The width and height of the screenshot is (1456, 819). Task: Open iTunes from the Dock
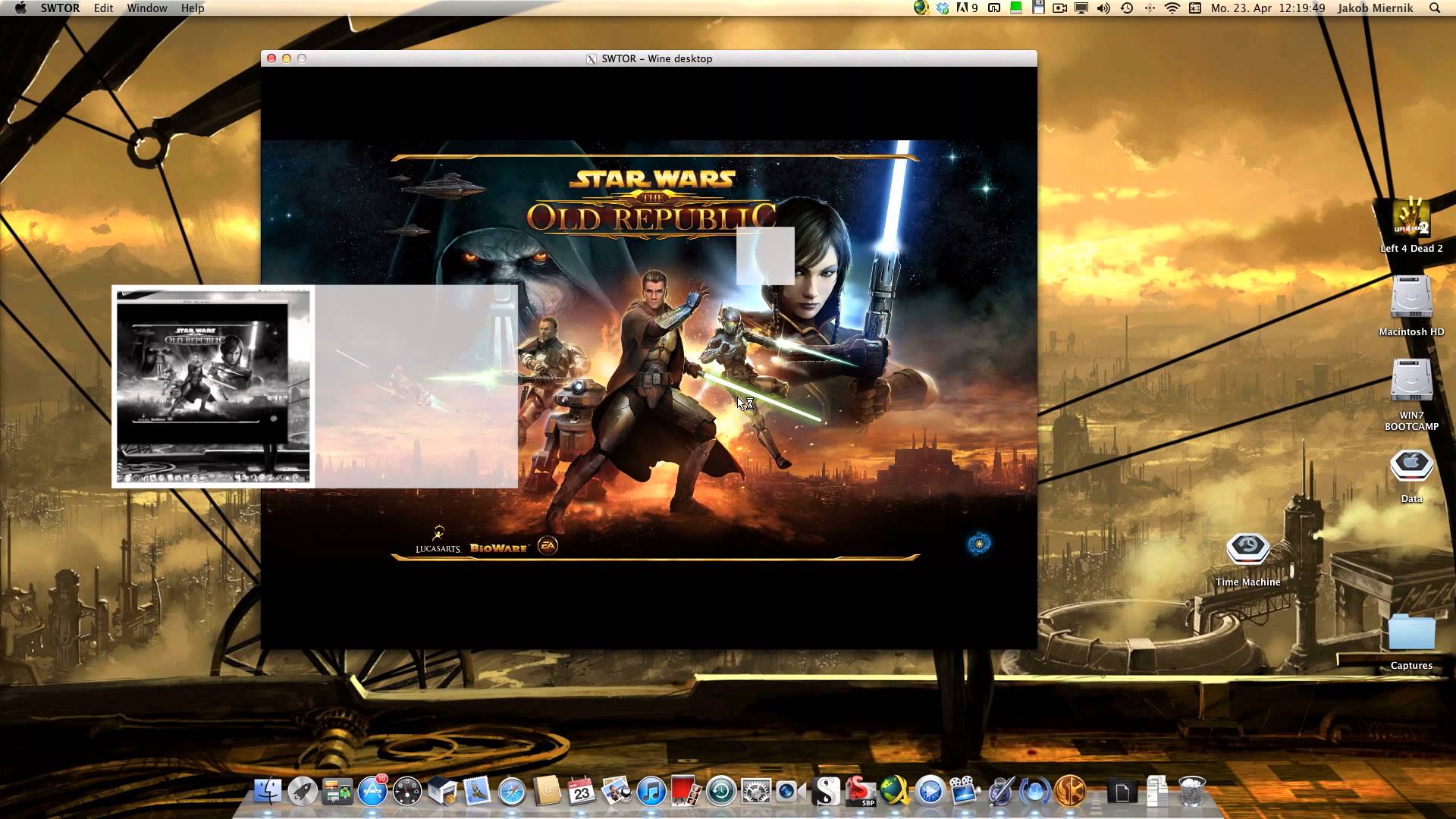[x=651, y=792]
